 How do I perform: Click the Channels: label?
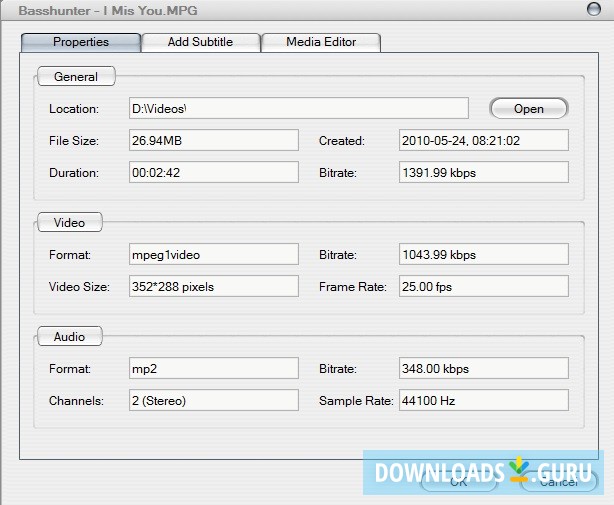click(76, 400)
